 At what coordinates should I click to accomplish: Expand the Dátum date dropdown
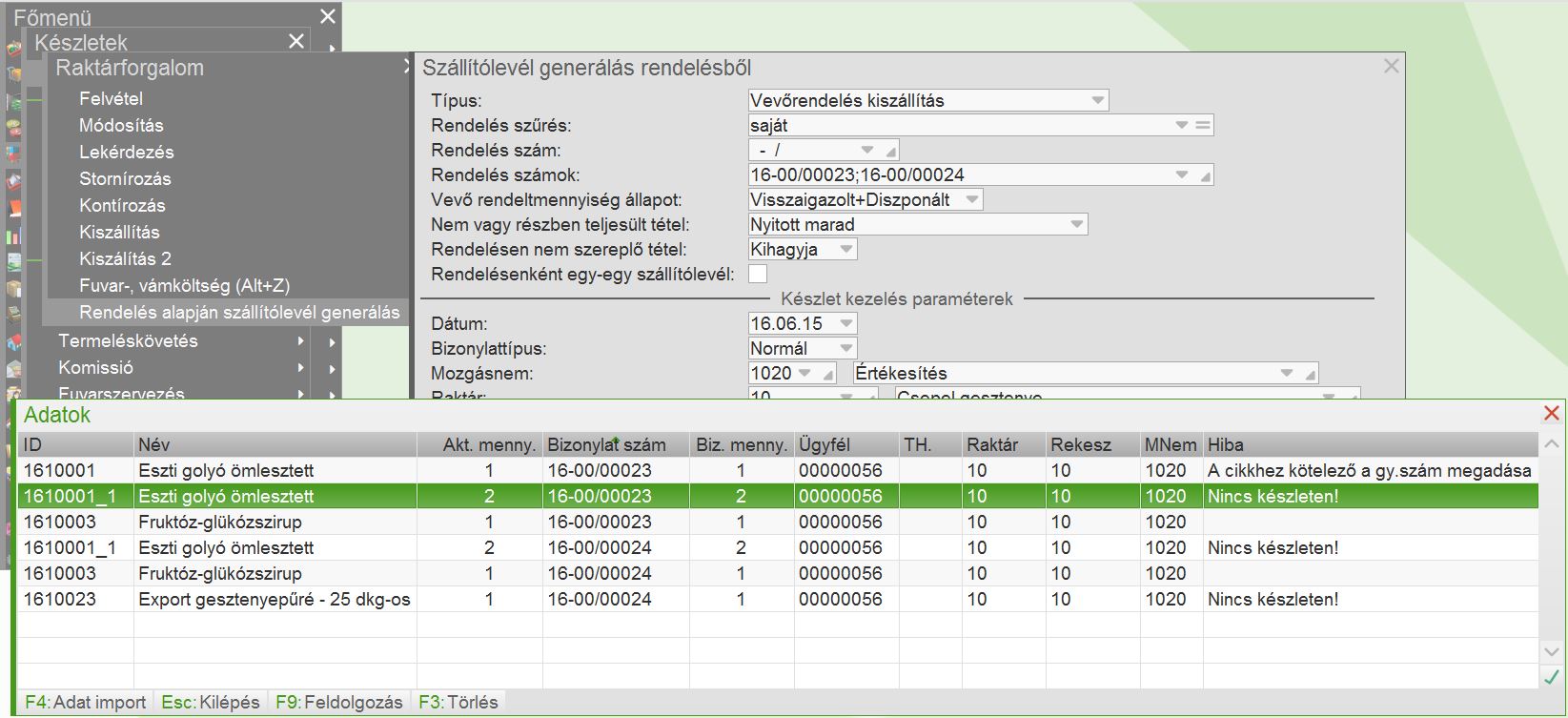click(x=845, y=324)
